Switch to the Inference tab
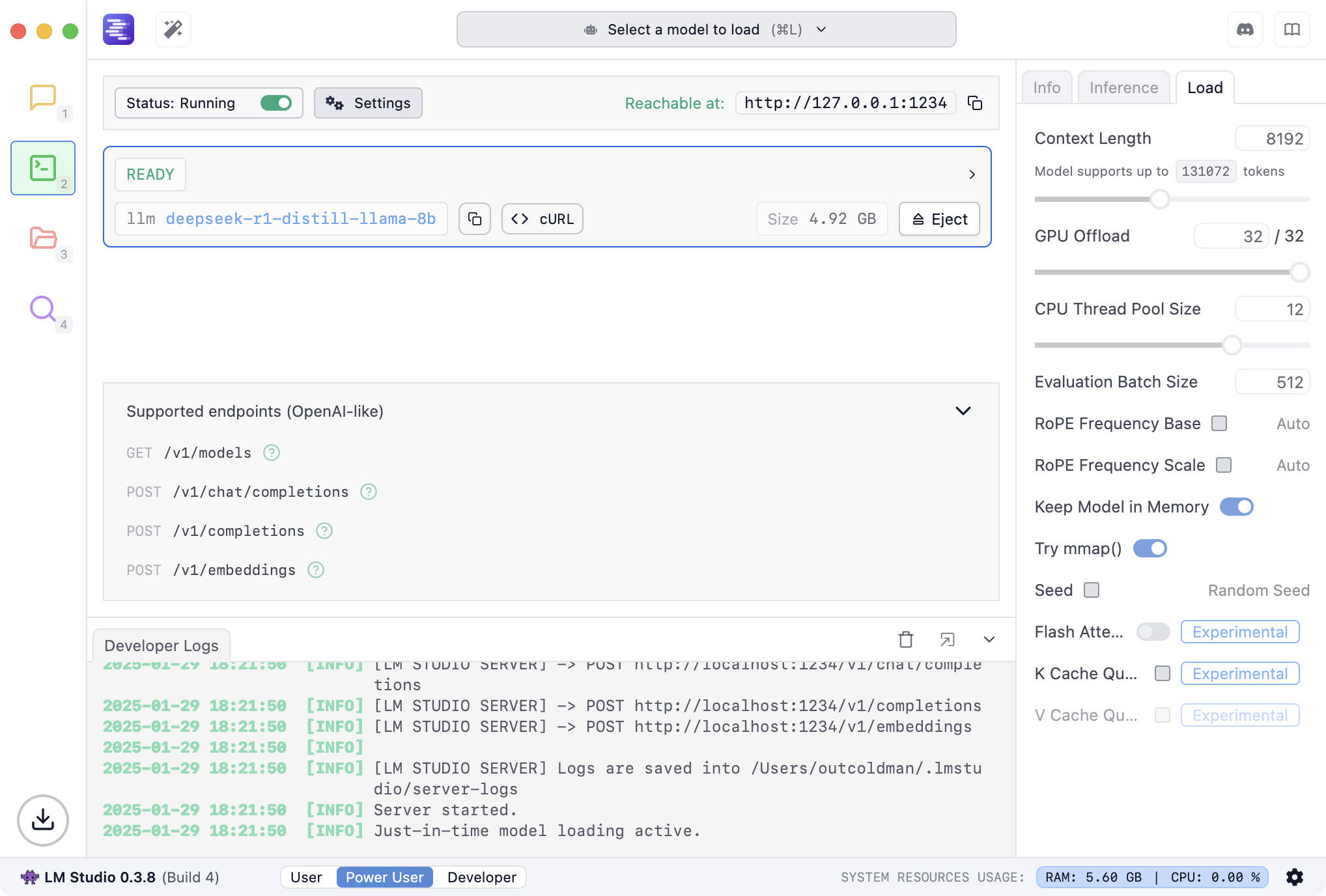 click(1123, 87)
